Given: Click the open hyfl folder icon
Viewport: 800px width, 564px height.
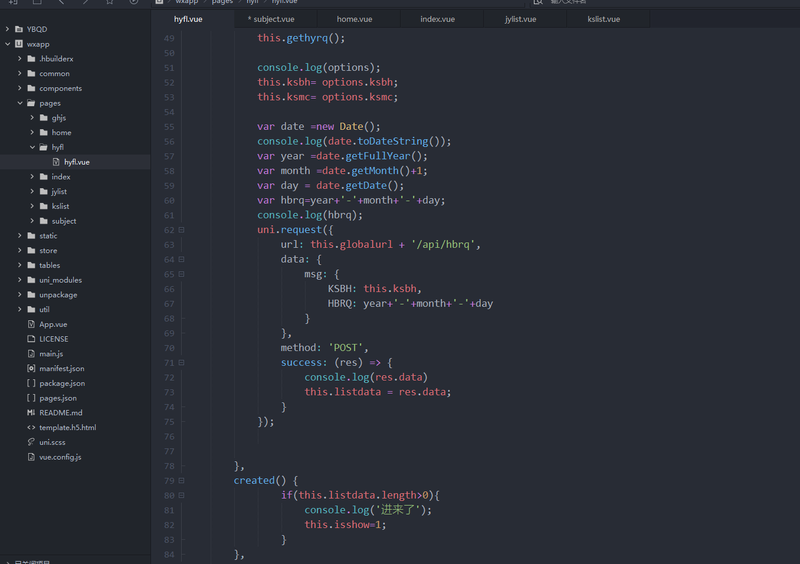Looking at the screenshot, I should tap(43, 148).
